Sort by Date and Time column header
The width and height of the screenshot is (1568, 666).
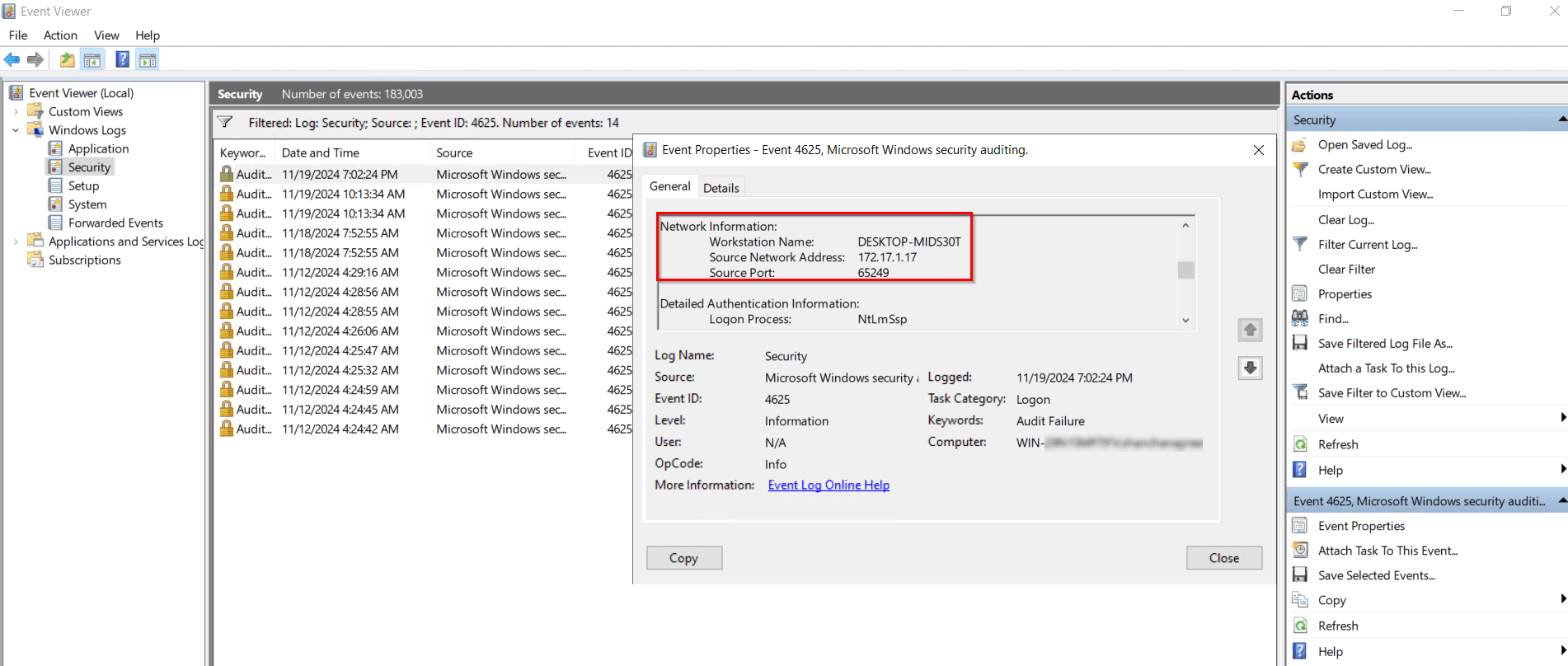point(321,152)
